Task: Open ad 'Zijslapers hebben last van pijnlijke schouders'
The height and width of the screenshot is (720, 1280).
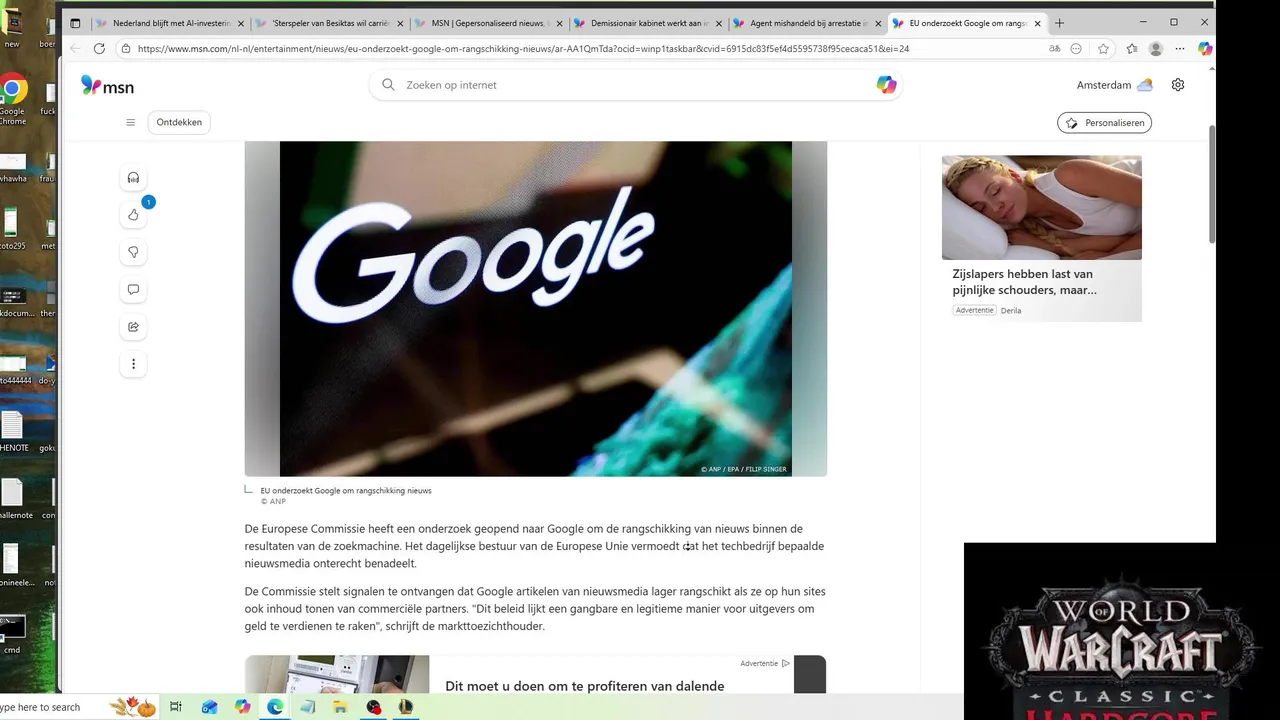Action: [x=1024, y=281]
